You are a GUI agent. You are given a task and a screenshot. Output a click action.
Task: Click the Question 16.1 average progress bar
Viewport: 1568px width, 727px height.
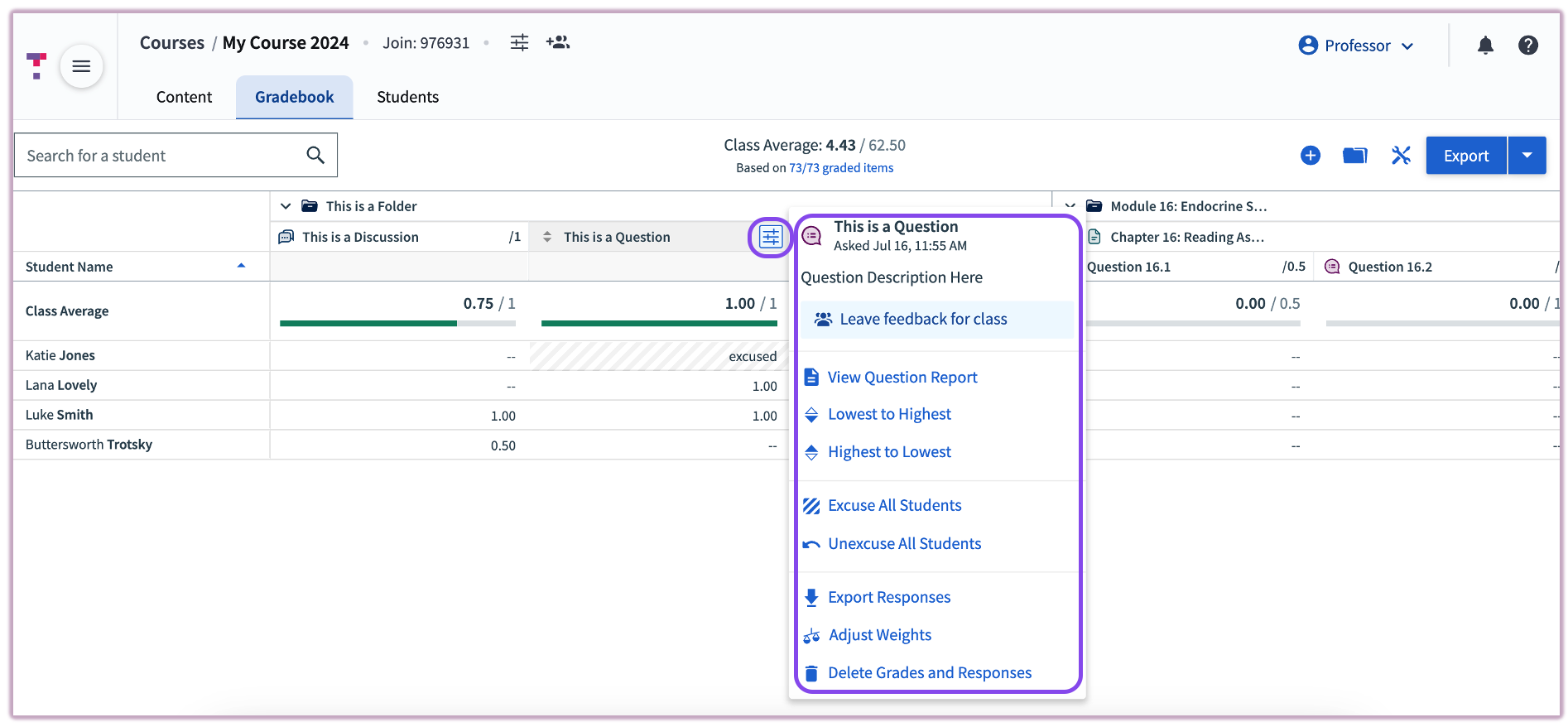(1193, 324)
